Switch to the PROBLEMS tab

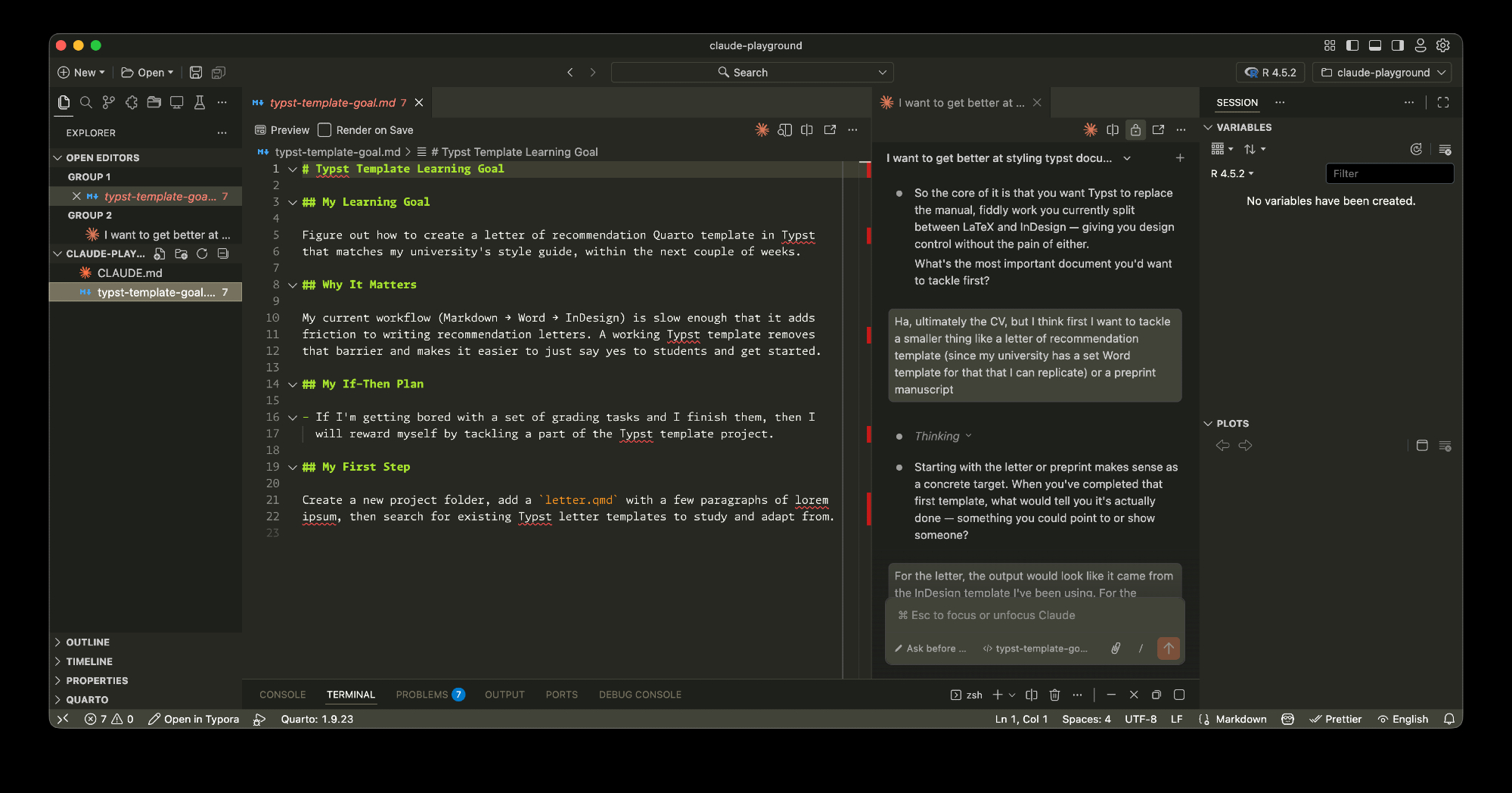click(x=422, y=695)
